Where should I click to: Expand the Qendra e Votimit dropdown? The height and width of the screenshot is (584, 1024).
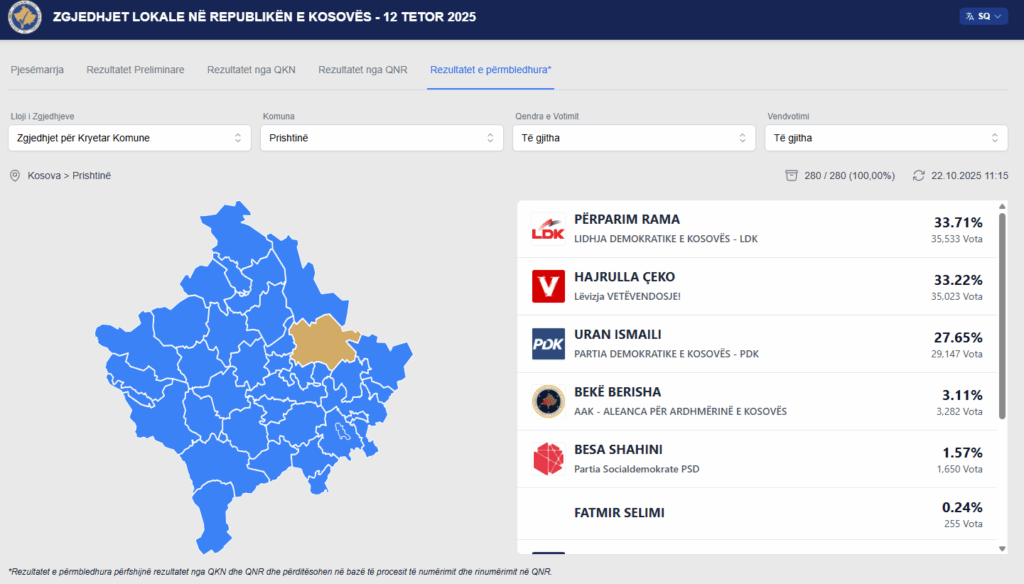(x=633, y=138)
